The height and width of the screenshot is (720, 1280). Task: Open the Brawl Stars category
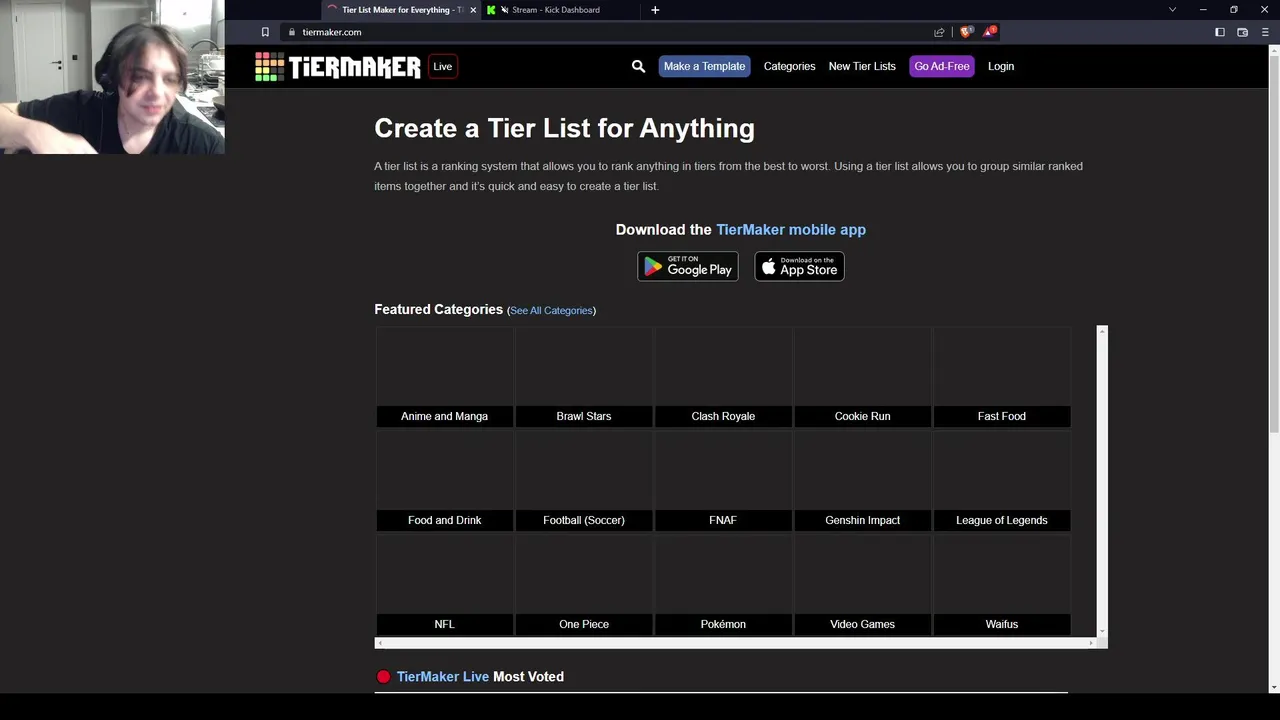584,377
